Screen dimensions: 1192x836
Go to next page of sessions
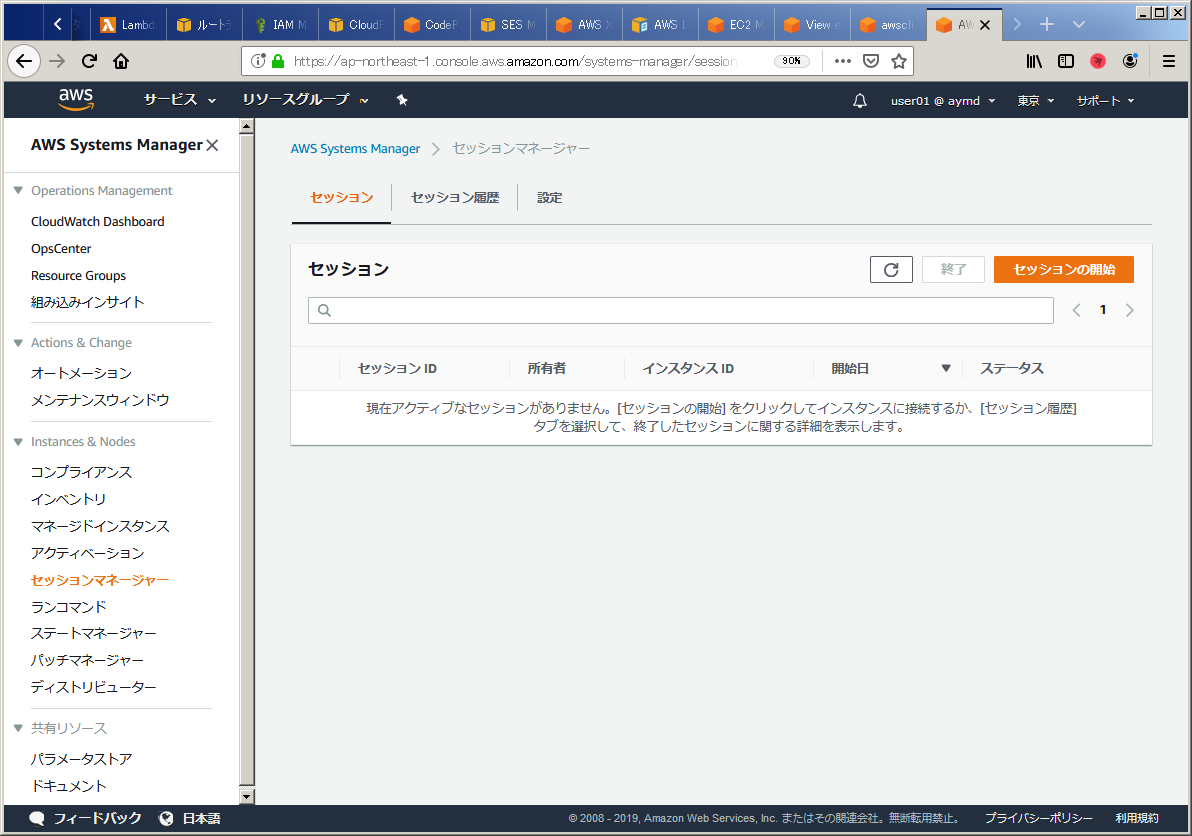click(1130, 310)
